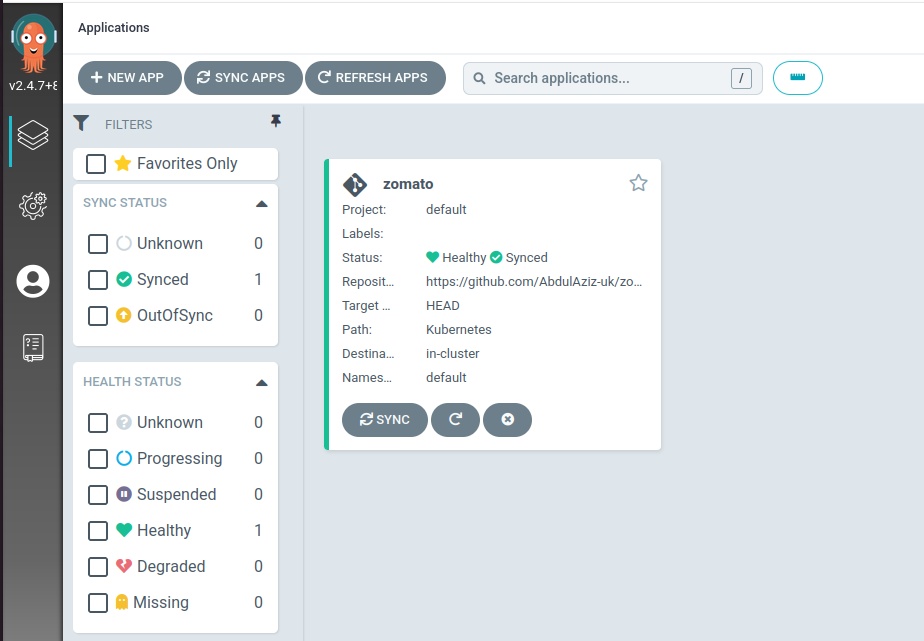Tick the Healthy health status filter
The height and width of the screenshot is (641, 924).
[x=98, y=531]
